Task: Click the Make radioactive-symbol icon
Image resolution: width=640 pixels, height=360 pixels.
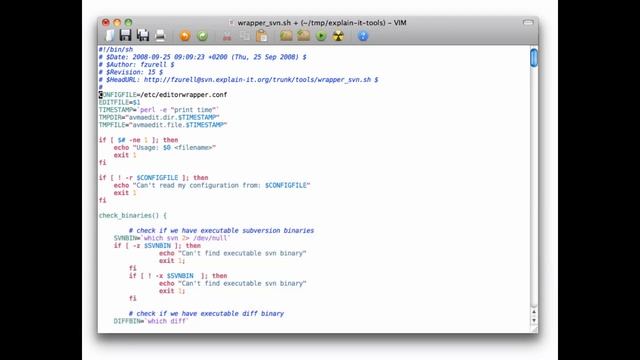Action: [338, 36]
